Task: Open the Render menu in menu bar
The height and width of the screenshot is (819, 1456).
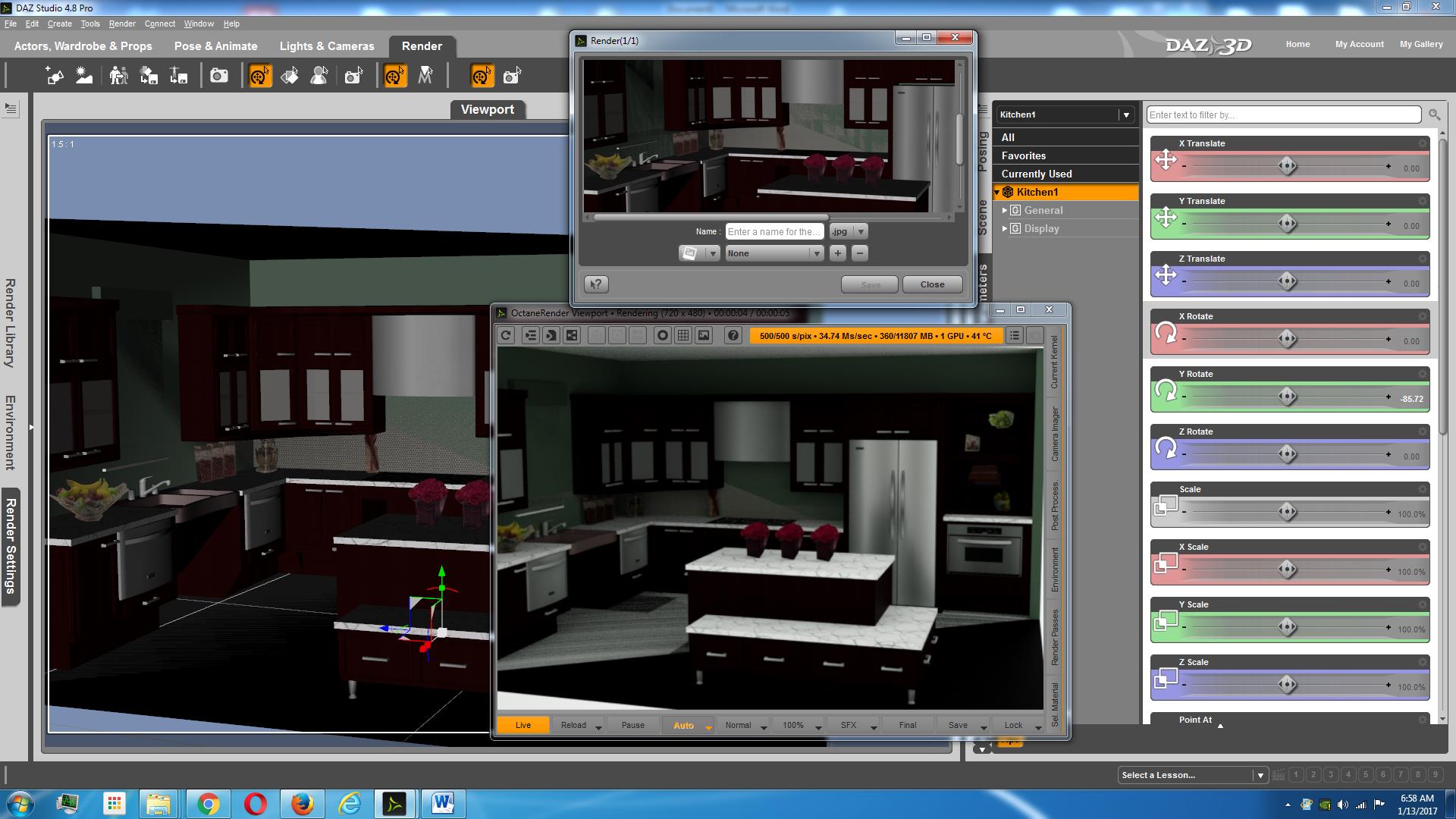Action: 122,24
